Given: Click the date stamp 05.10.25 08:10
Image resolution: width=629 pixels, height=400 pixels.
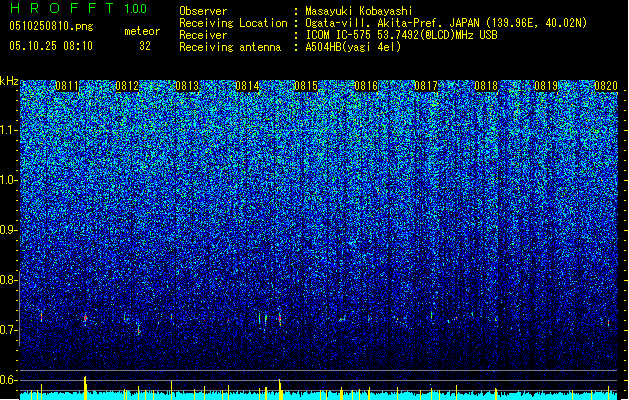Looking at the screenshot, I should tap(51, 46).
